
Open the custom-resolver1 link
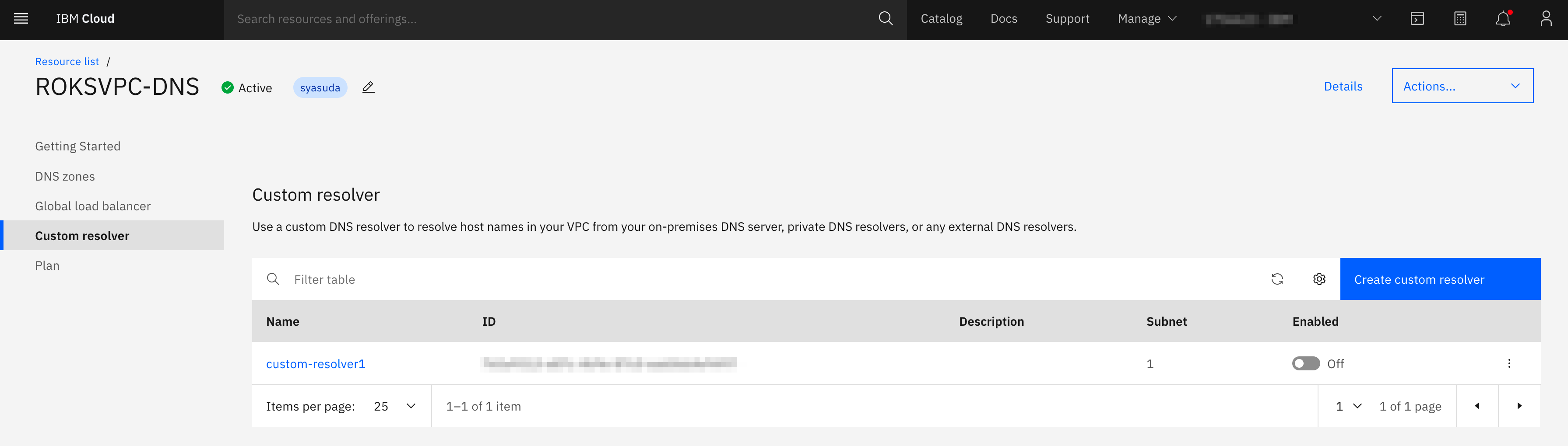[315, 363]
